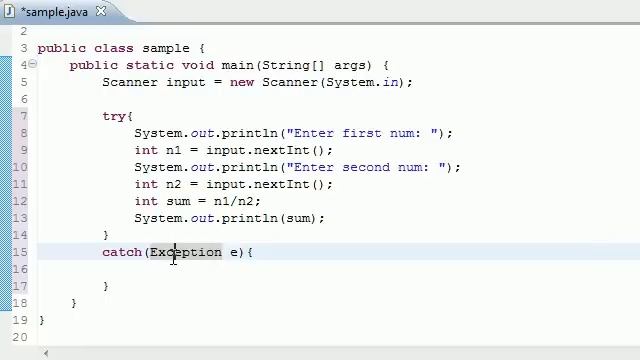
Task: Click 'int n2 = input.nextInt();' line
Action: (234, 184)
